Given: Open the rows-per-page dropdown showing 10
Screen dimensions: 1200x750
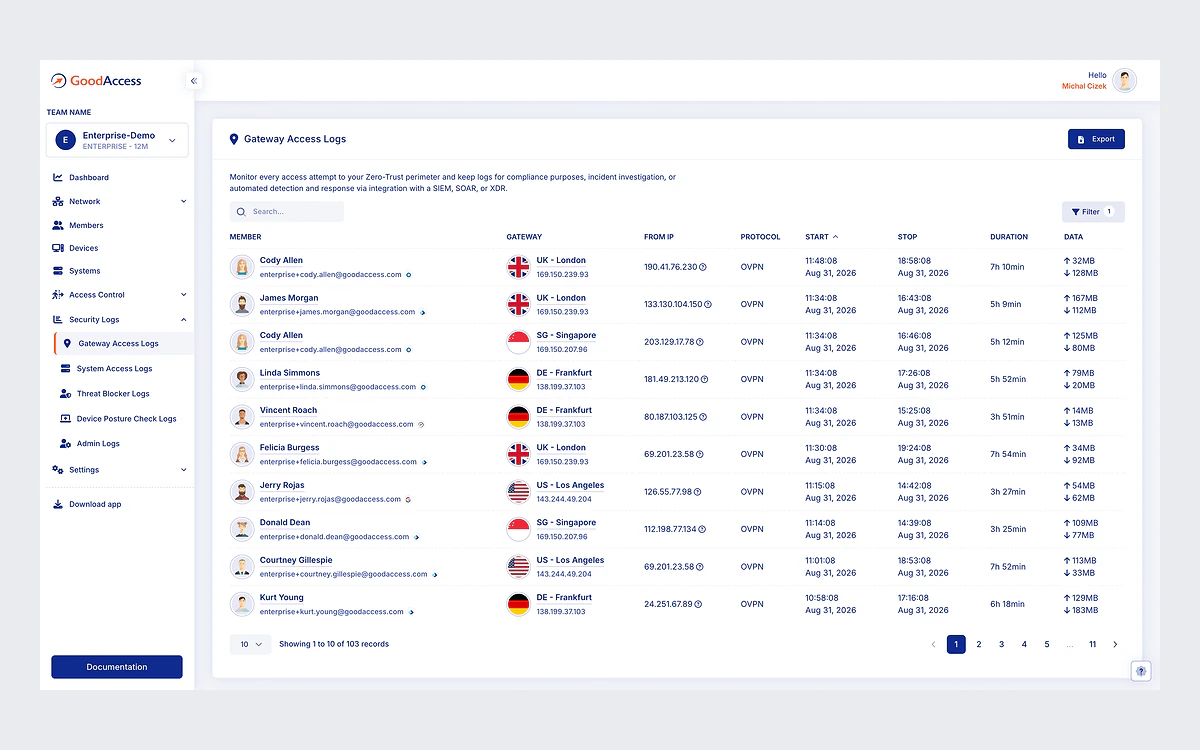Looking at the screenshot, I should tap(250, 644).
